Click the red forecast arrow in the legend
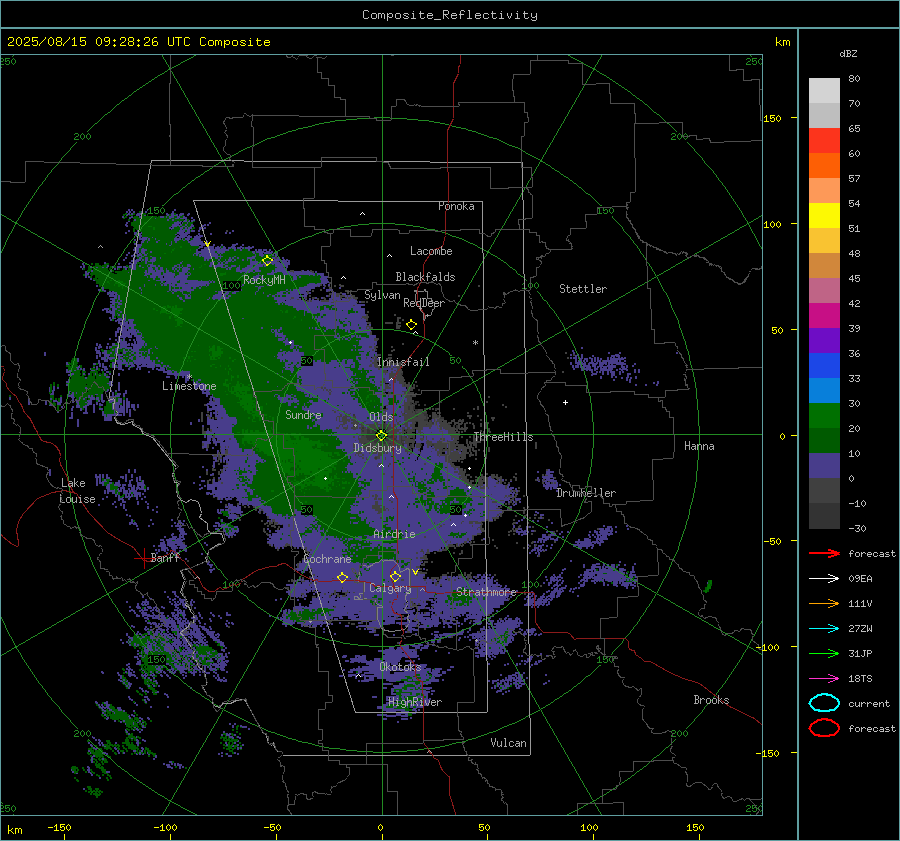The height and width of the screenshot is (841, 900). pos(824,553)
